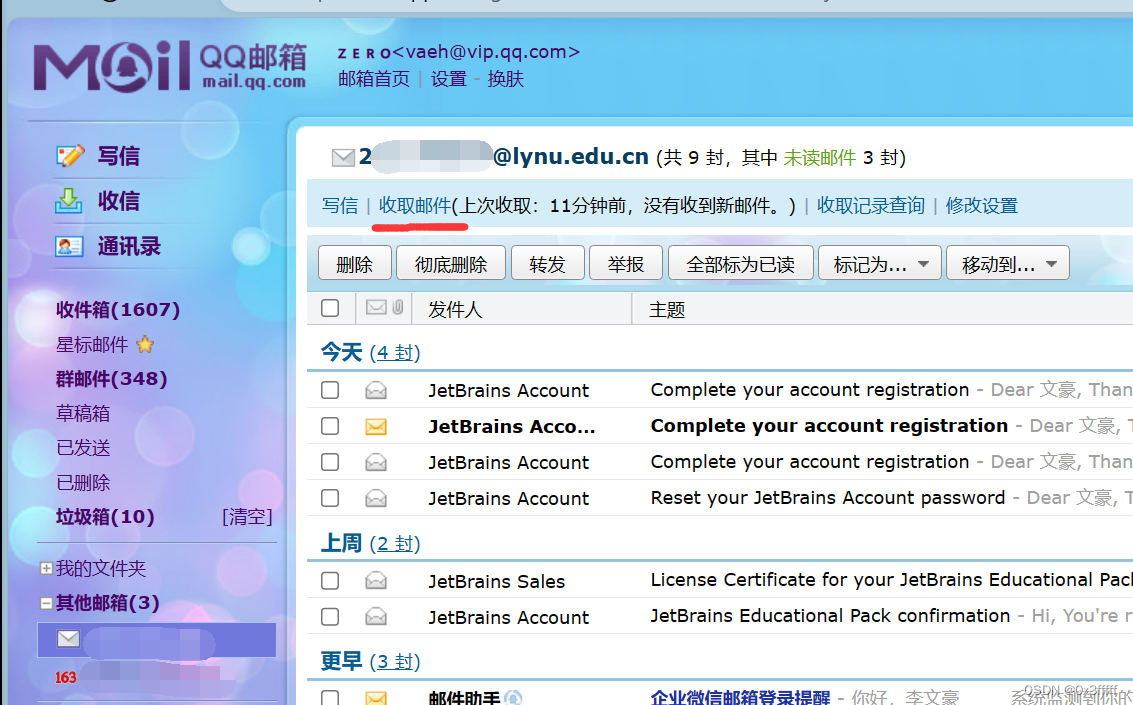Check the unread bold JetBrains Acco... mail
Screen dimensions: 1133x705
pos(330,426)
